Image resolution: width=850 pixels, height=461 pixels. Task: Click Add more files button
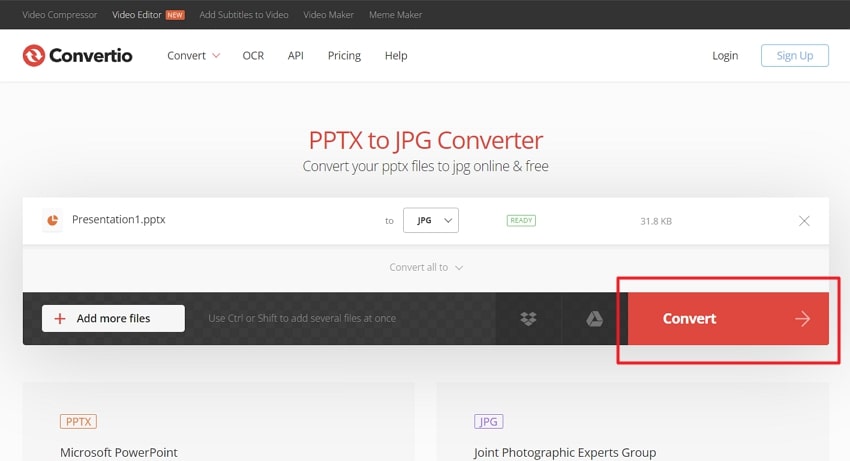[x=113, y=318]
